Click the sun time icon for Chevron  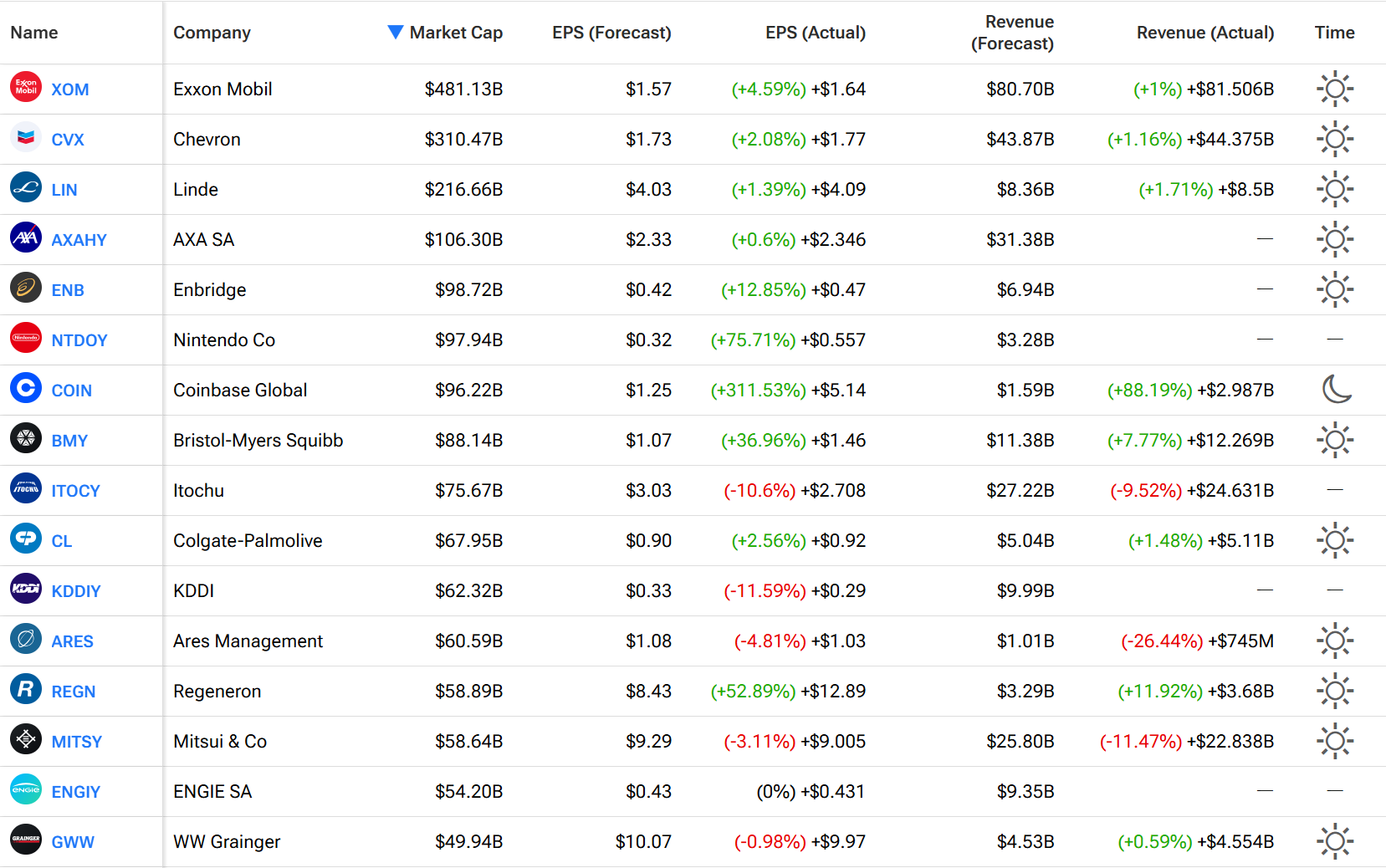click(x=1335, y=139)
